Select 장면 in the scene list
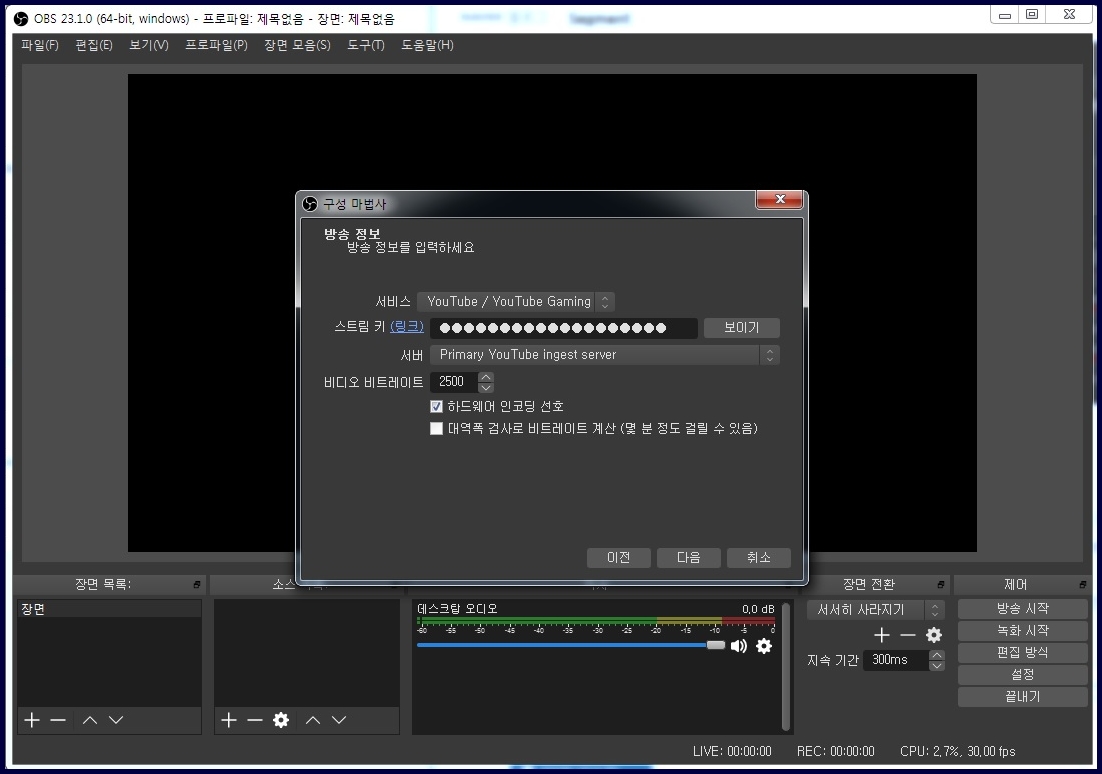 109,609
